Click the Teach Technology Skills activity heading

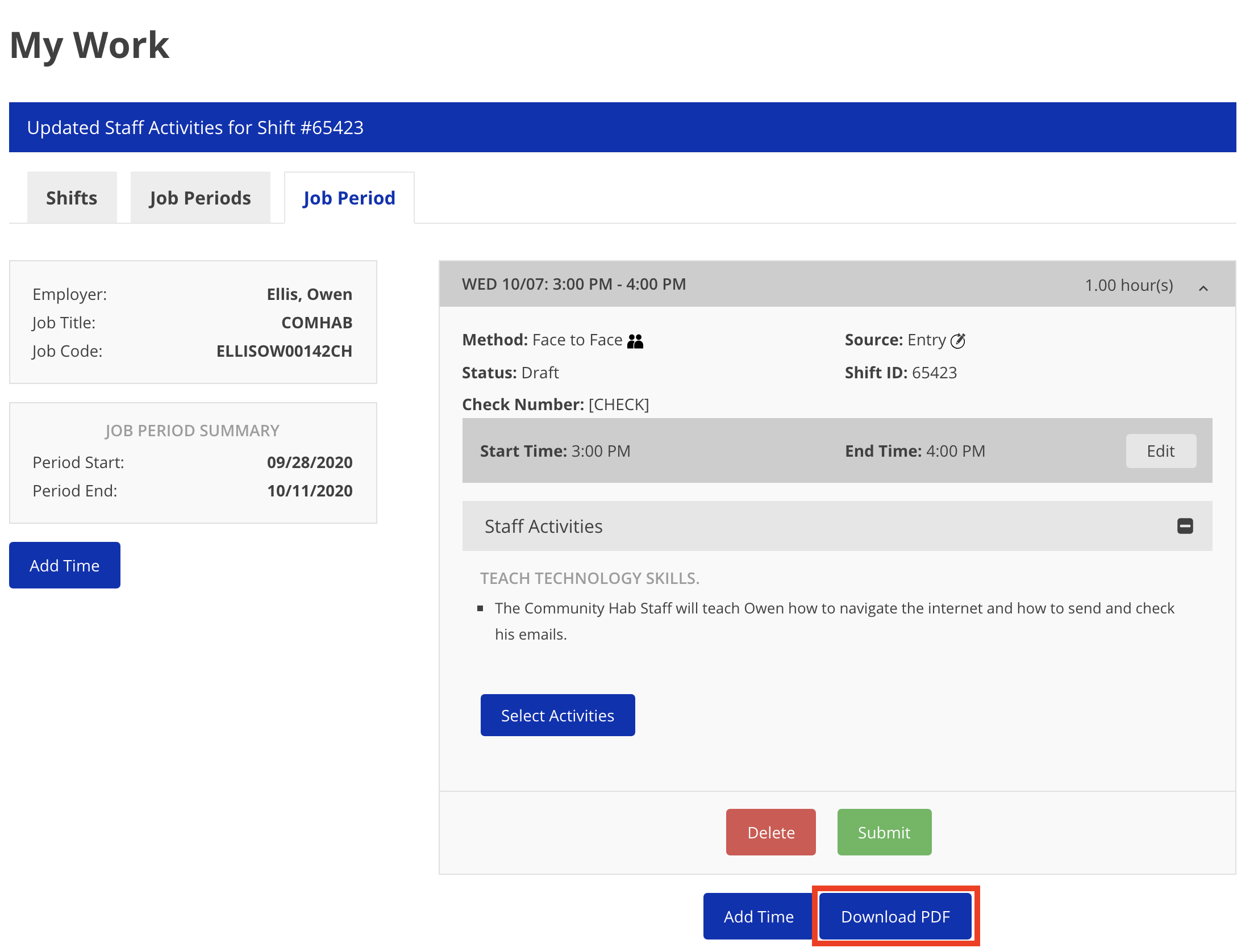(x=589, y=578)
